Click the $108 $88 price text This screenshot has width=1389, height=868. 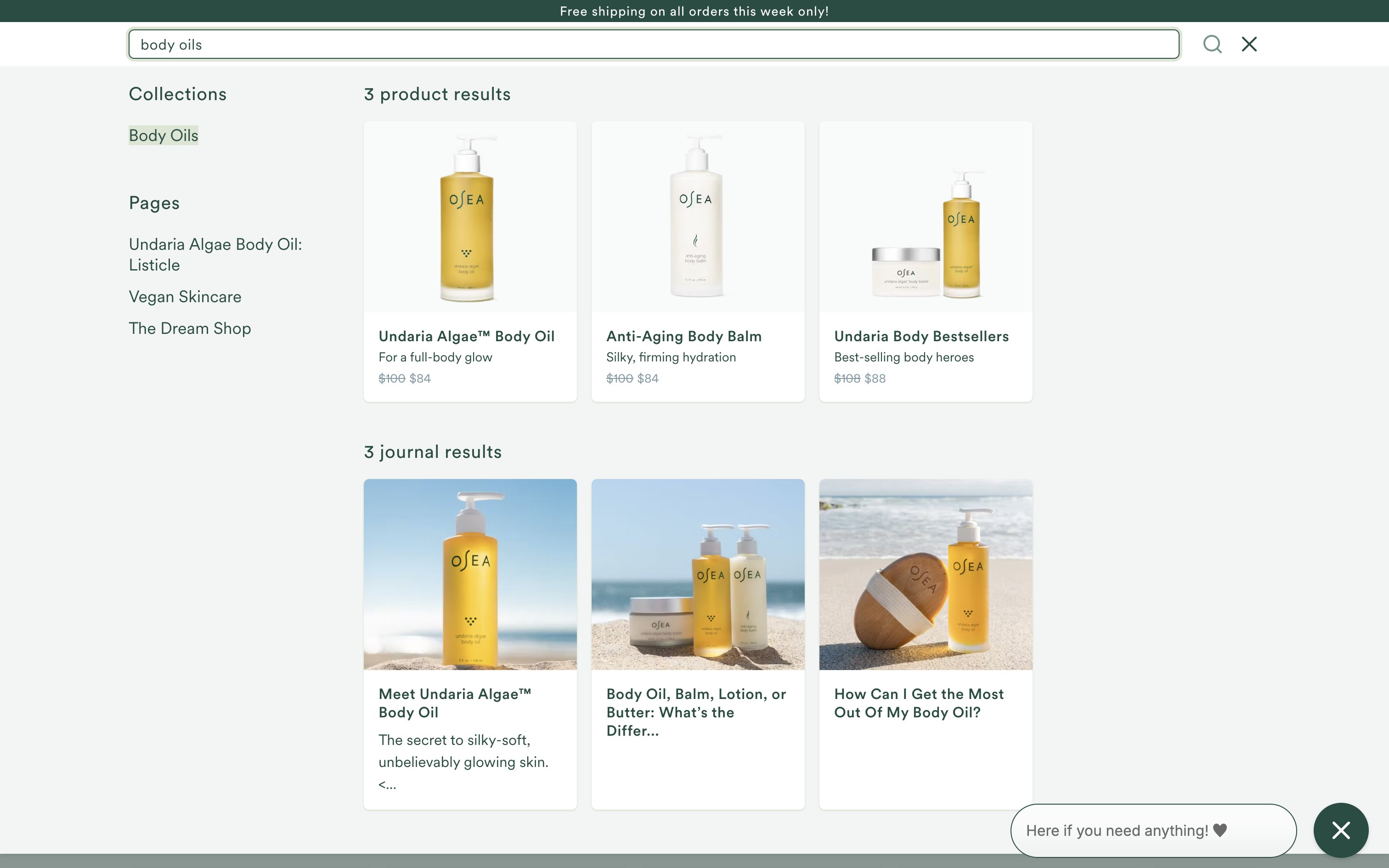(x=860, y=378)
